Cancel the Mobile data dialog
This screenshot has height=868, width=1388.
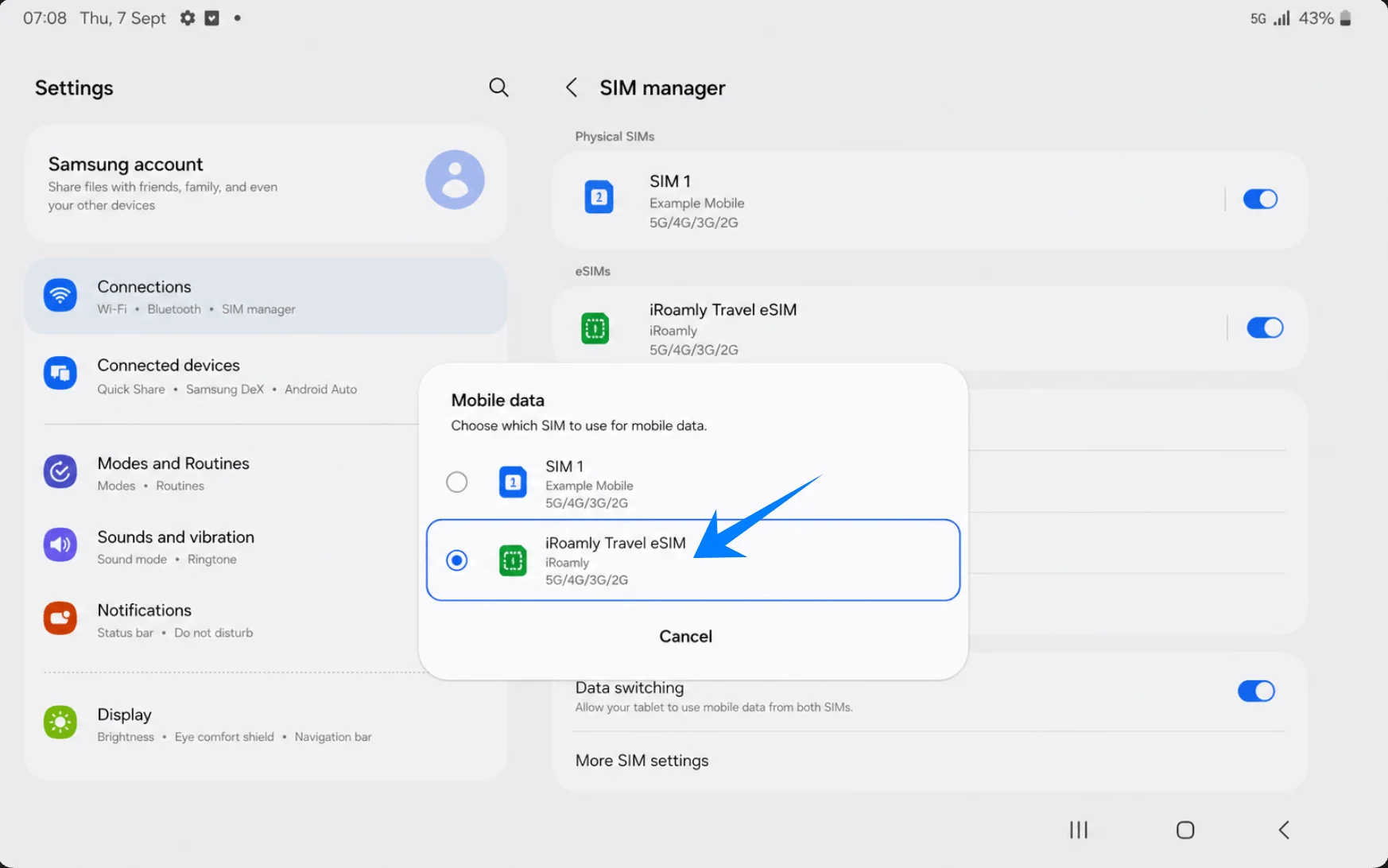tap(685, 636)
